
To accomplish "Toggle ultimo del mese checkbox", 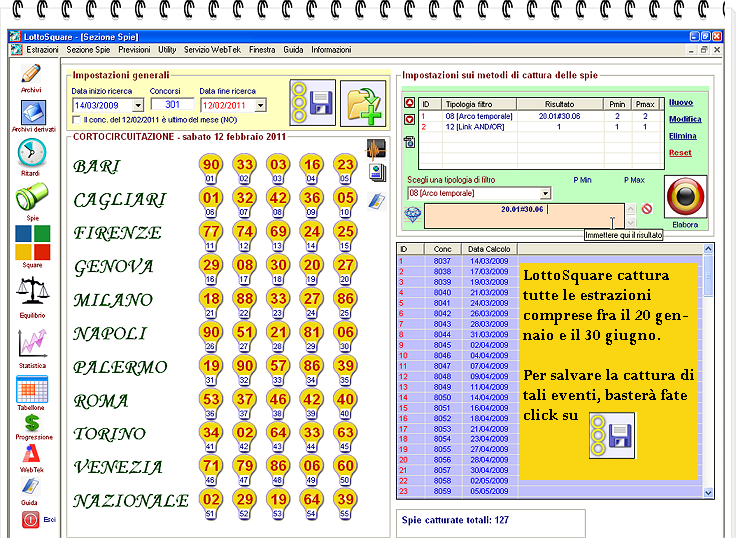I will point(76,120).
